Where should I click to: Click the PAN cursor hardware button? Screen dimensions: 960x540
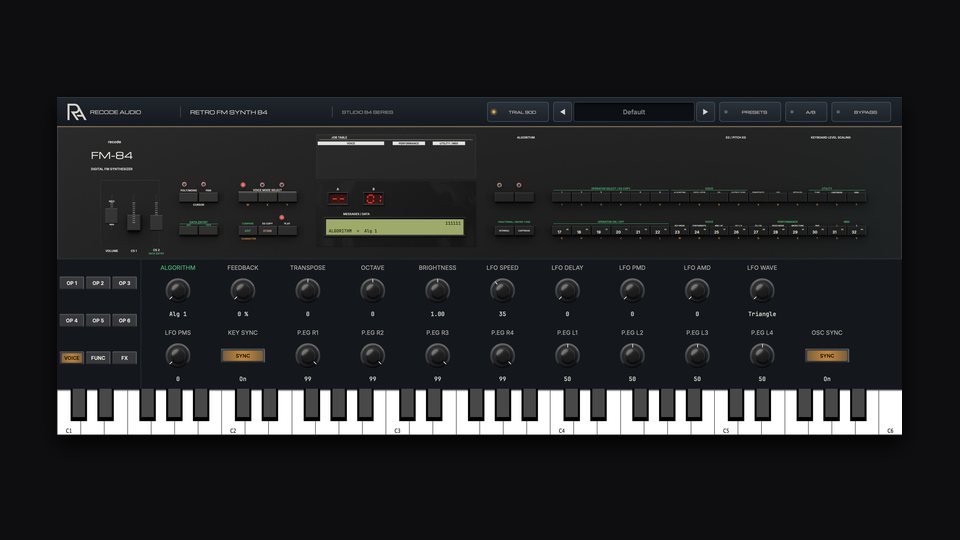tap(208, 197)
